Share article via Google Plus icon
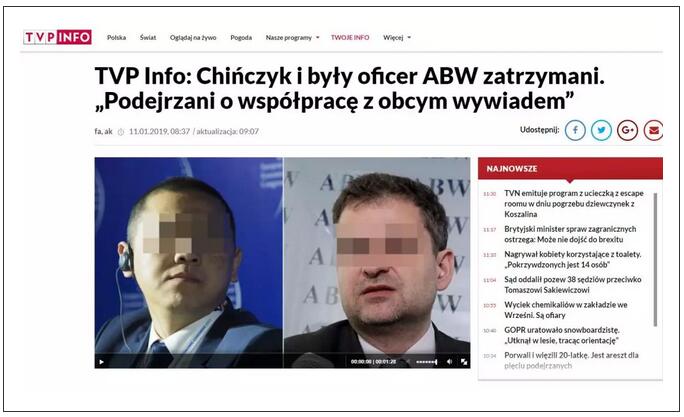This screenshot has width=684, height=417. tap(627, 130)
